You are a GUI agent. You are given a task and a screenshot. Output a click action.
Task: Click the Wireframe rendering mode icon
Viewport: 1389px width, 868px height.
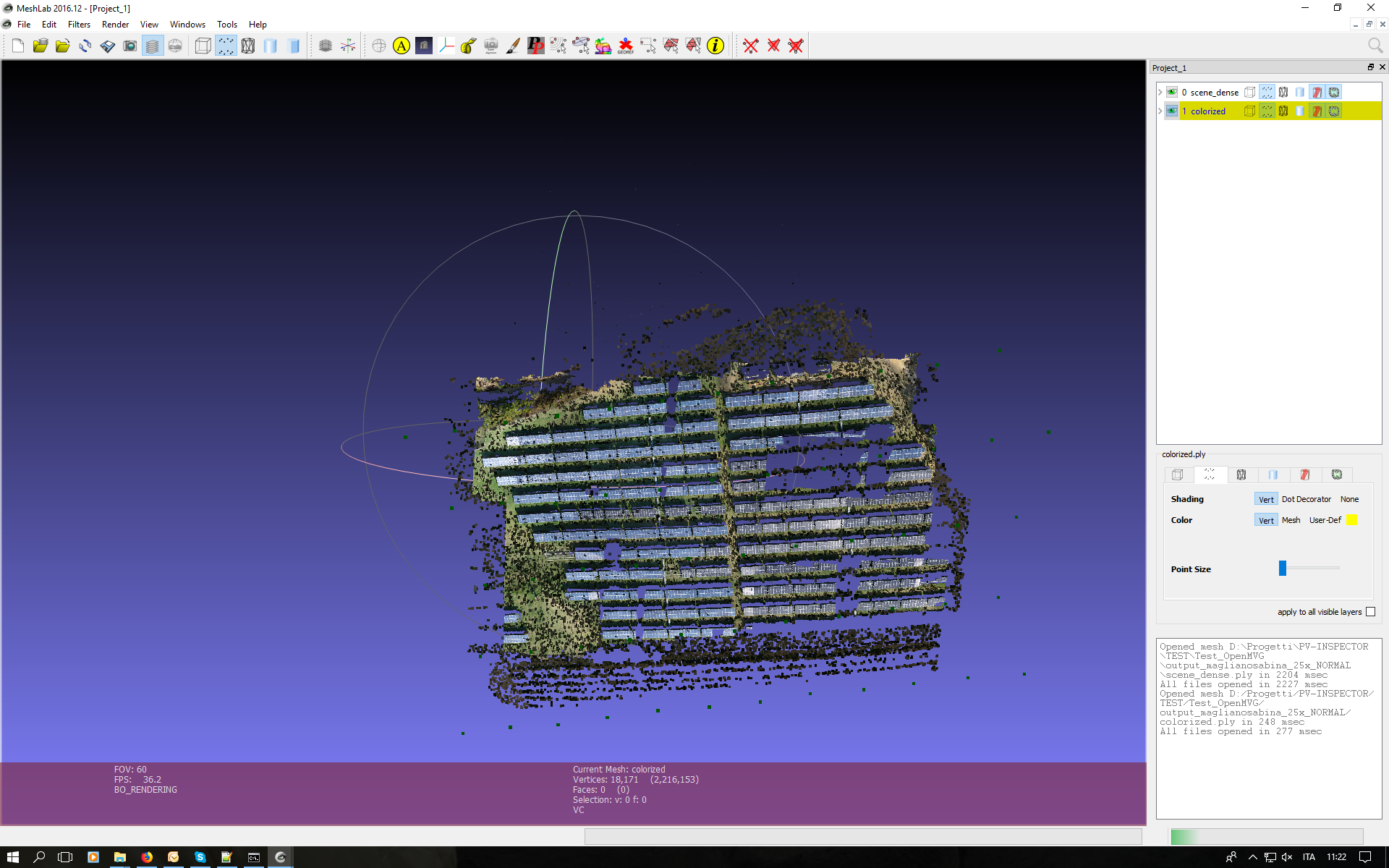247,46
